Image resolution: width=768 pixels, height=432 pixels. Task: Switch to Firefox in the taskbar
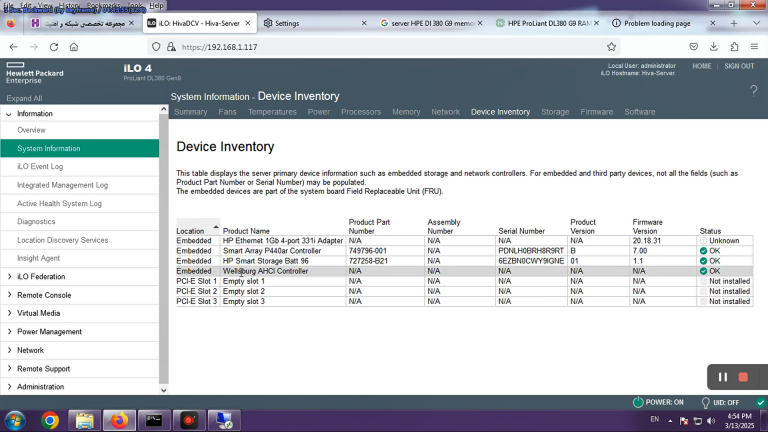click(119, 421)
